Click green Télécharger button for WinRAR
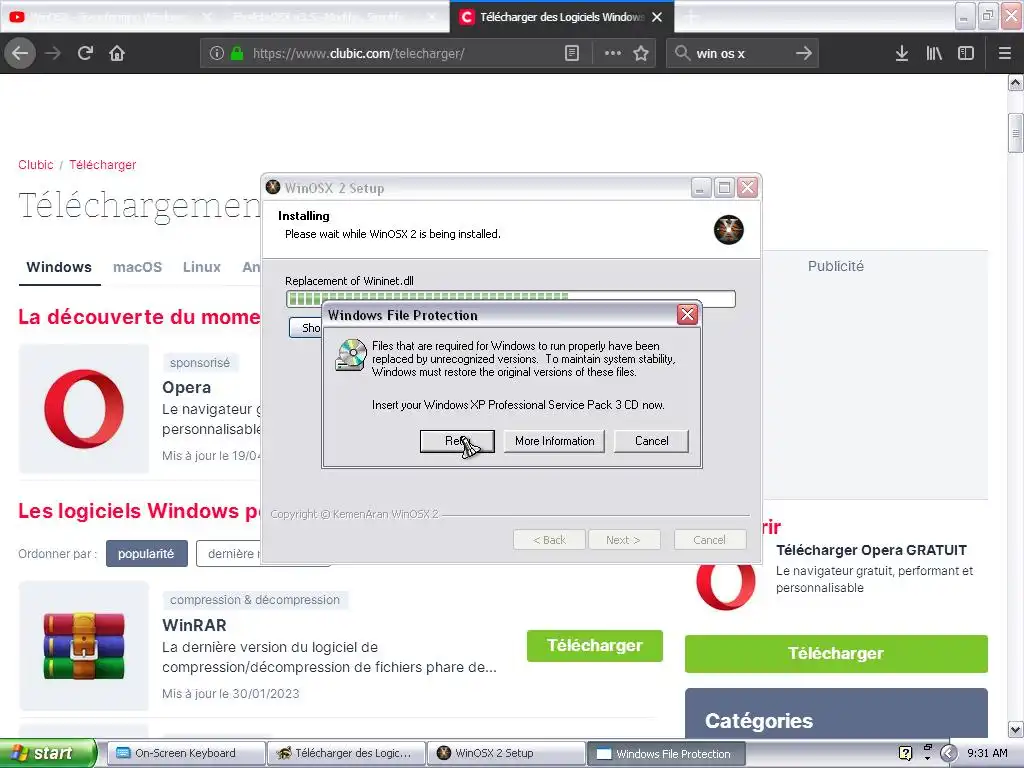The height and width of the screenshot is (768, 1024). coord(595,645)
